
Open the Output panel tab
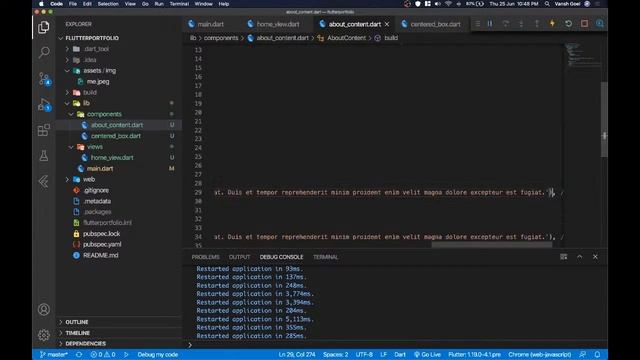239,257
